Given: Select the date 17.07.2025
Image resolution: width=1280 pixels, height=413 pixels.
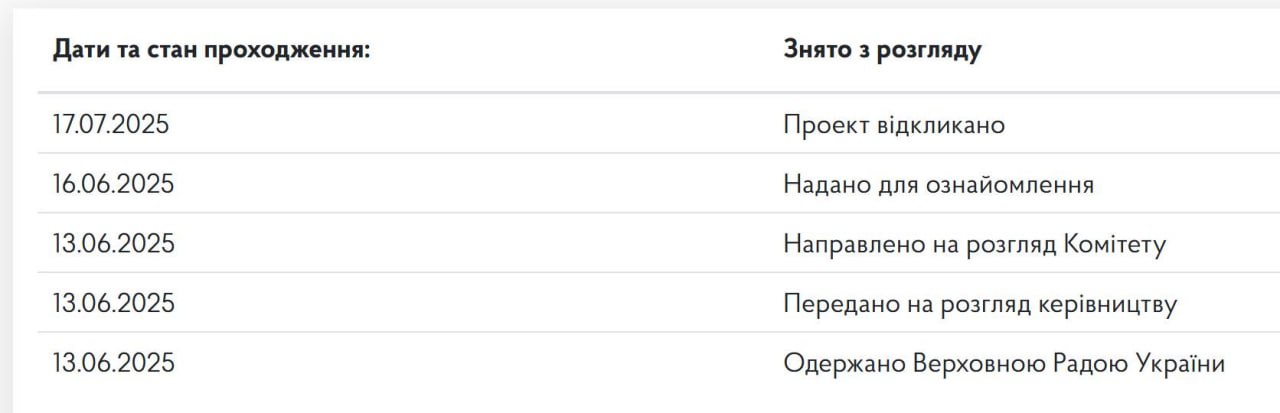Looking at the screenshot, I should tap(111, 125).
